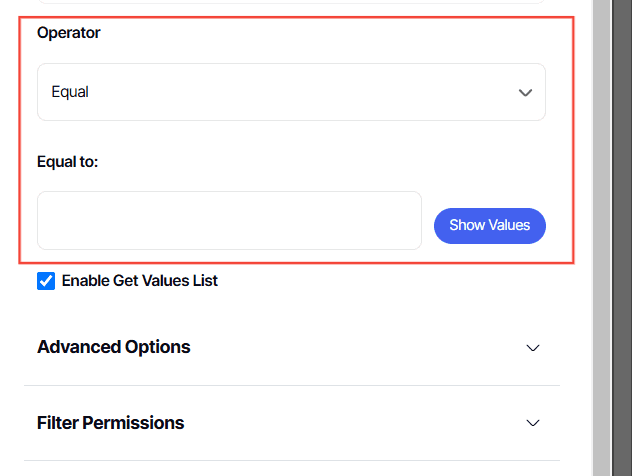Expand the Filter Permissions section heading
Image resolution: width=632 pixels, height=476 pixels.
[x=111, y=423]
